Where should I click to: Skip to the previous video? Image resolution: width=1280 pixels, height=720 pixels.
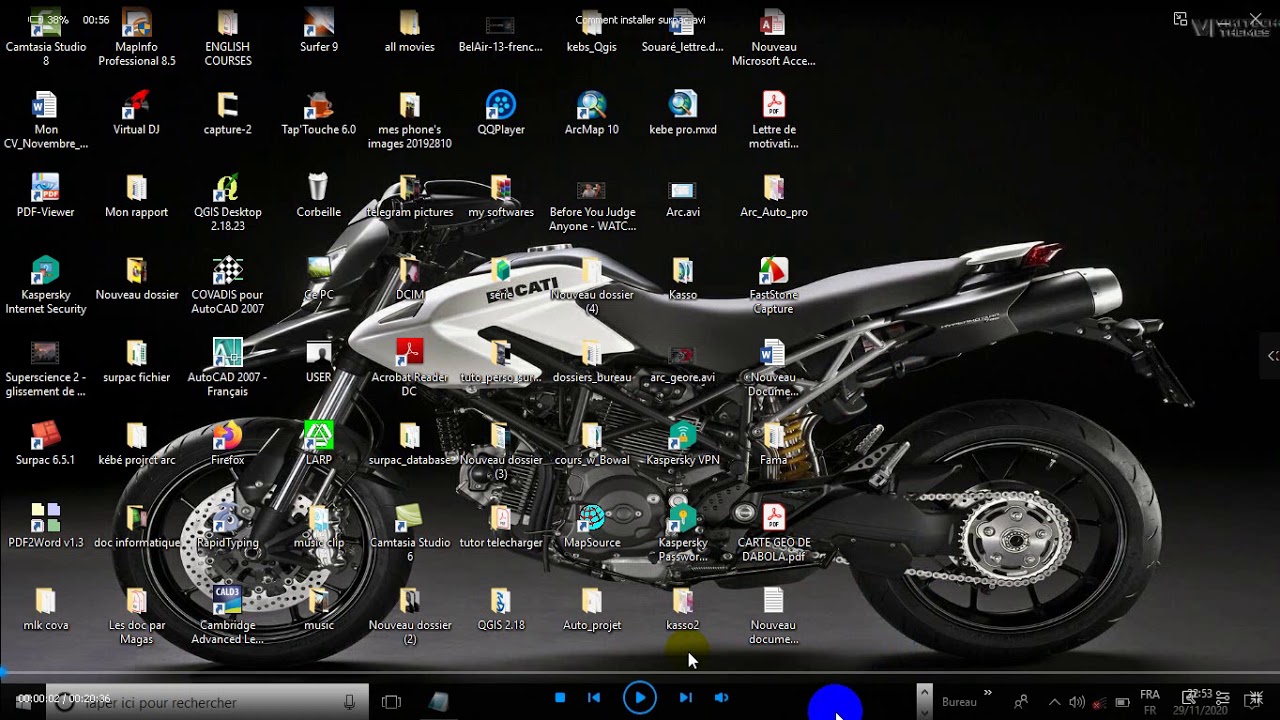[x=594, y=698]
